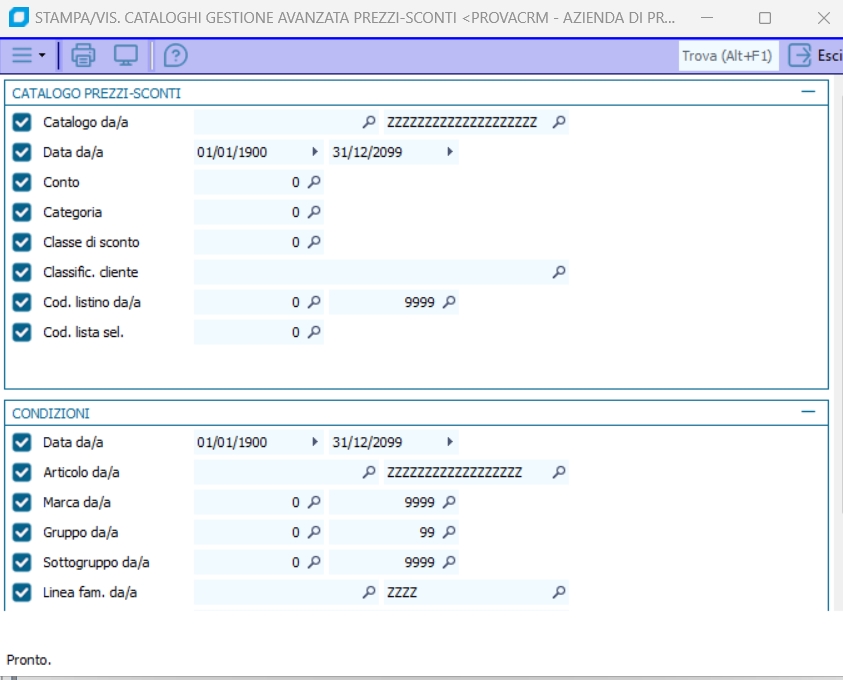Image resolution: width=843 pixels, height=680 pixels.
Task: Toggle the Classe di sconto checkbox
Action: tap(22, 242)
